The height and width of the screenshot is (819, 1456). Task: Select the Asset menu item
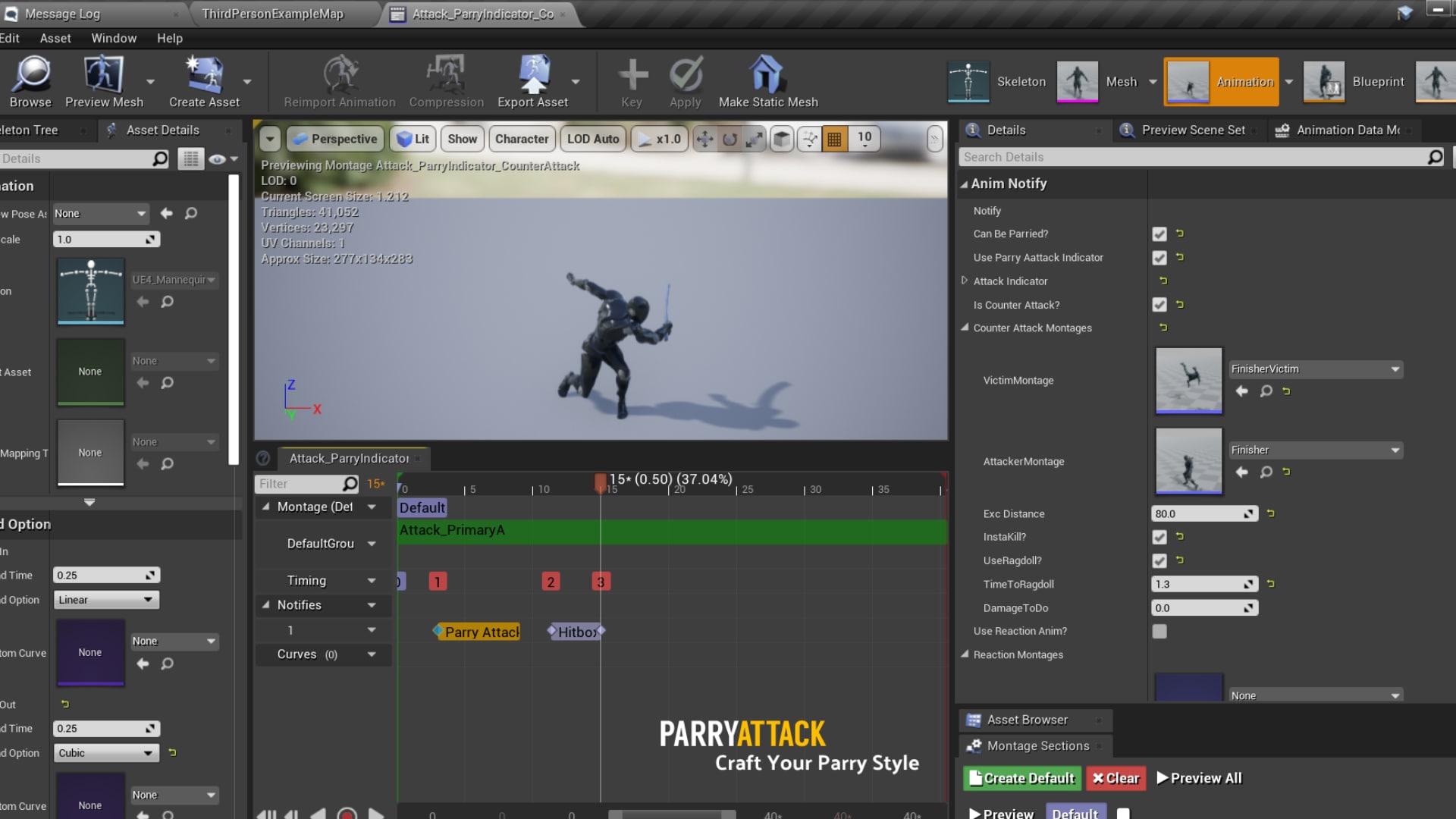[55, 38]
